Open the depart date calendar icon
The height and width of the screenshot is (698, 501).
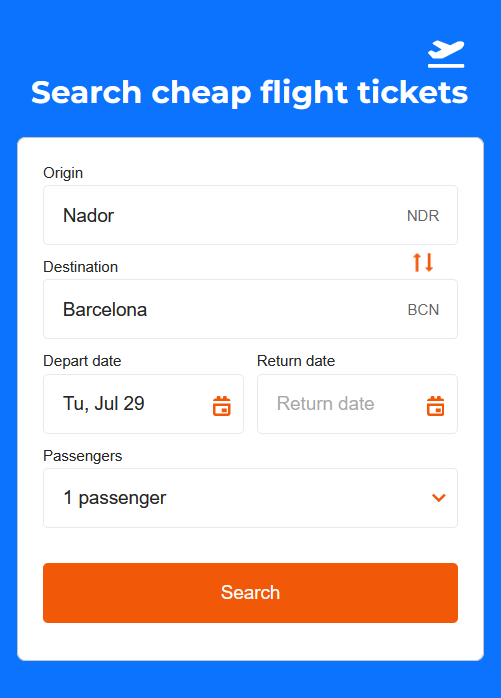pos(221,406)
